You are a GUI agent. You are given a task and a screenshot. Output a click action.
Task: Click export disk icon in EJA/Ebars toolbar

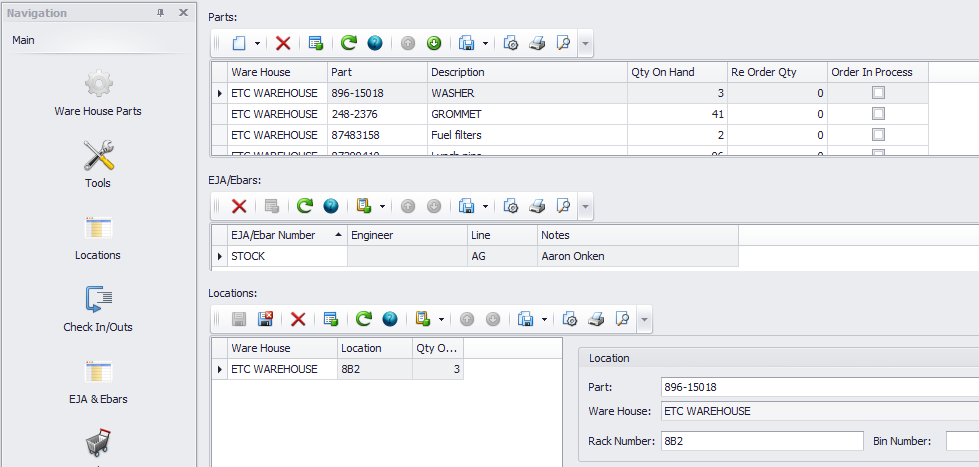coord(466,206)
